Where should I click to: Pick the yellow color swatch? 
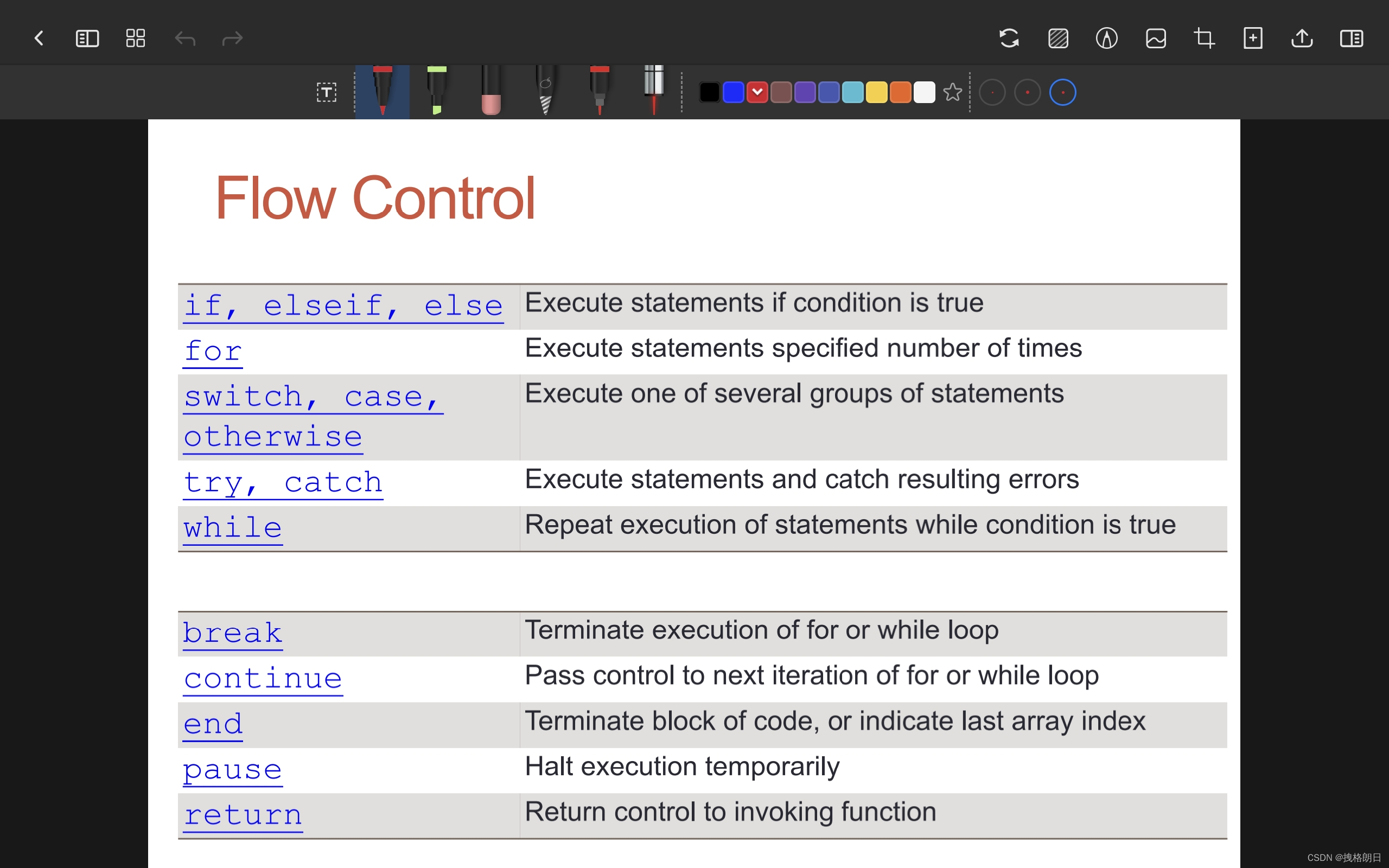click(x=876, y=92)
